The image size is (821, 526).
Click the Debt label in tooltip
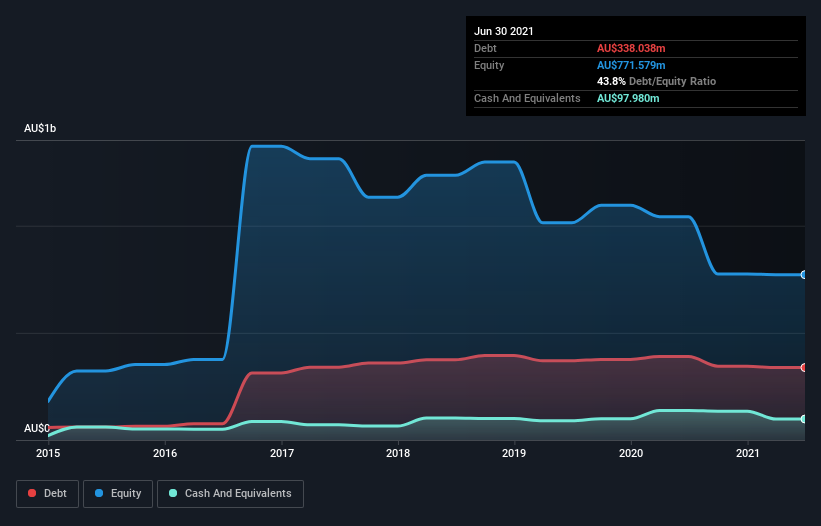(485, 48)
